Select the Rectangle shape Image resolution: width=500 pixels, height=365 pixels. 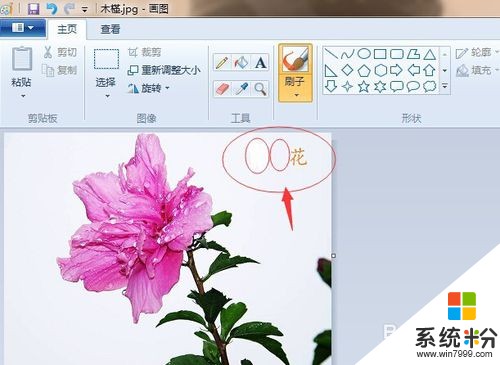pos(380,54)
